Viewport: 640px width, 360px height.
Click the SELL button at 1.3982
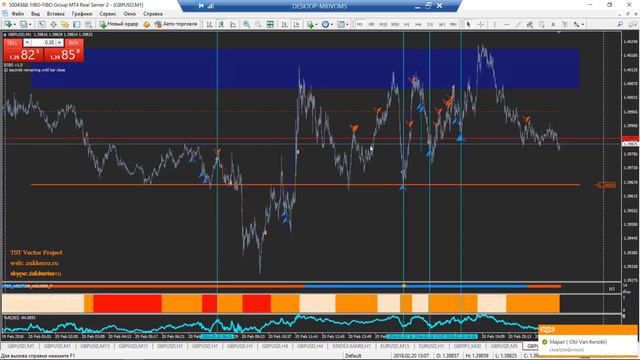23,54
